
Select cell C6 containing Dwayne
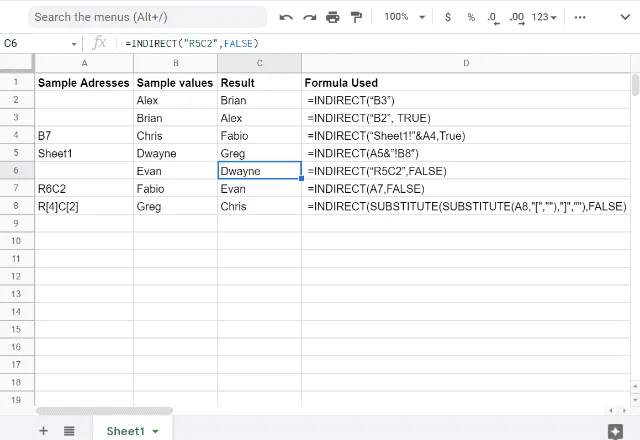(x=260, y=171)
